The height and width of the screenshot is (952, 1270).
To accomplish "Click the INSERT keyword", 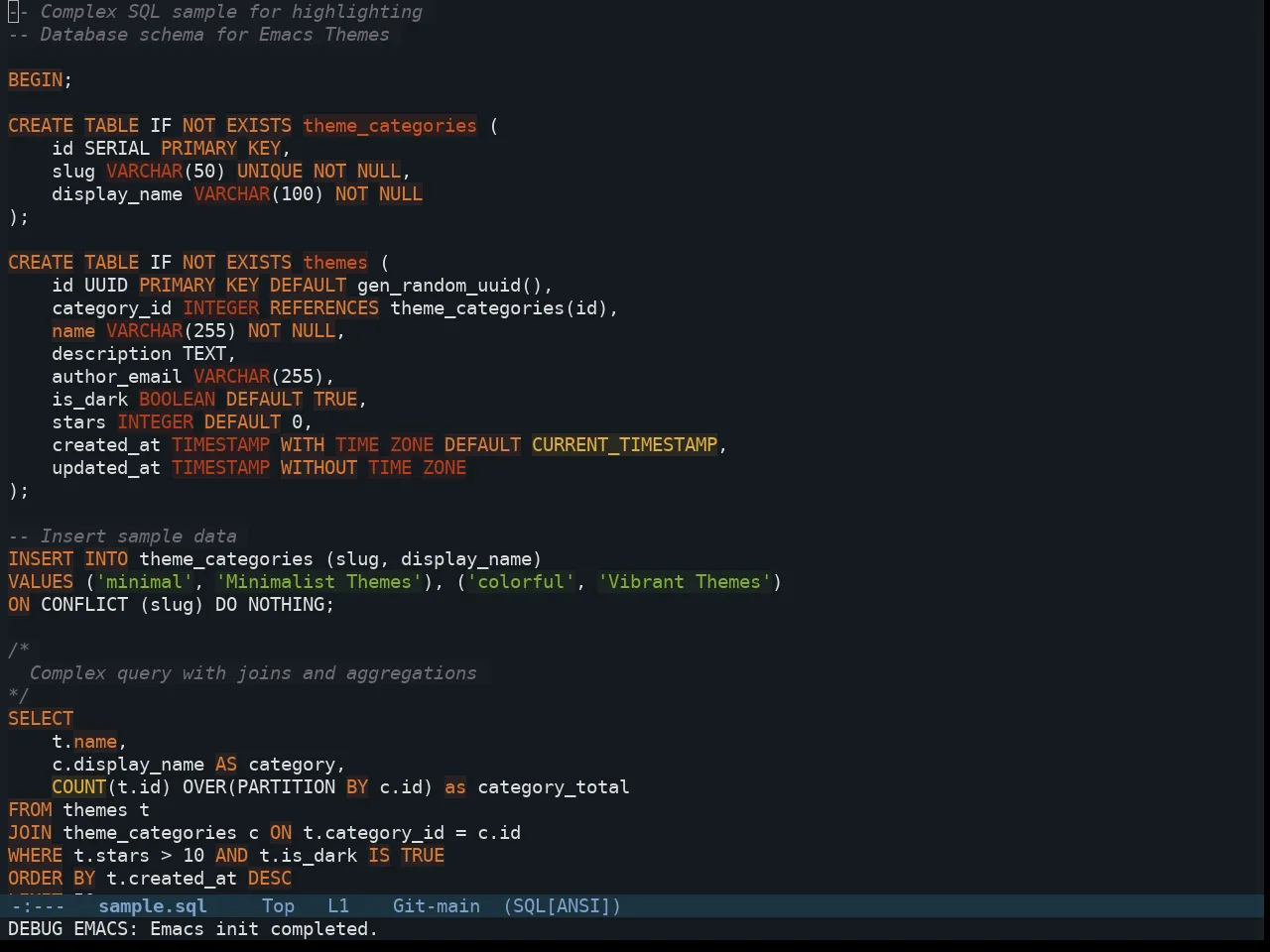I will [x=41, y=558].
